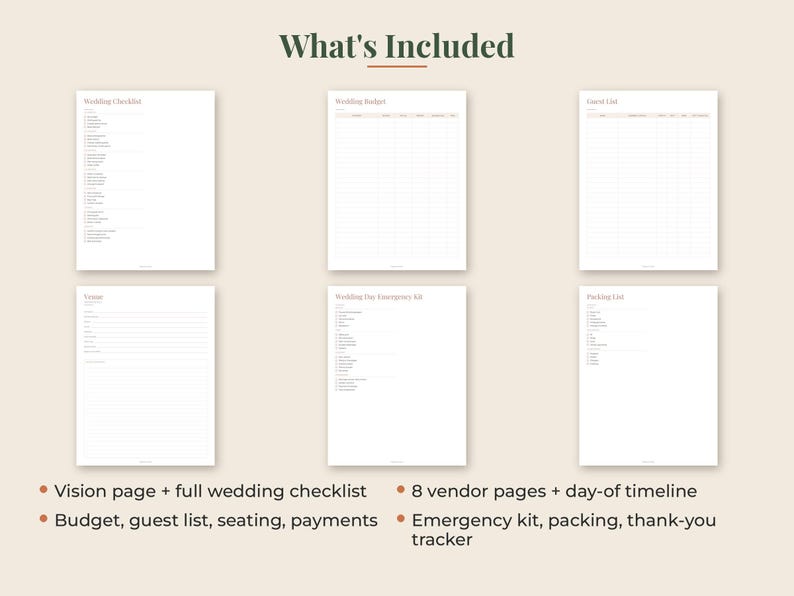The height and width of the screenshot is (596, 794).
Task: Open the Wedding Checklist page thumbnail
Action: (x=145, y=180)
